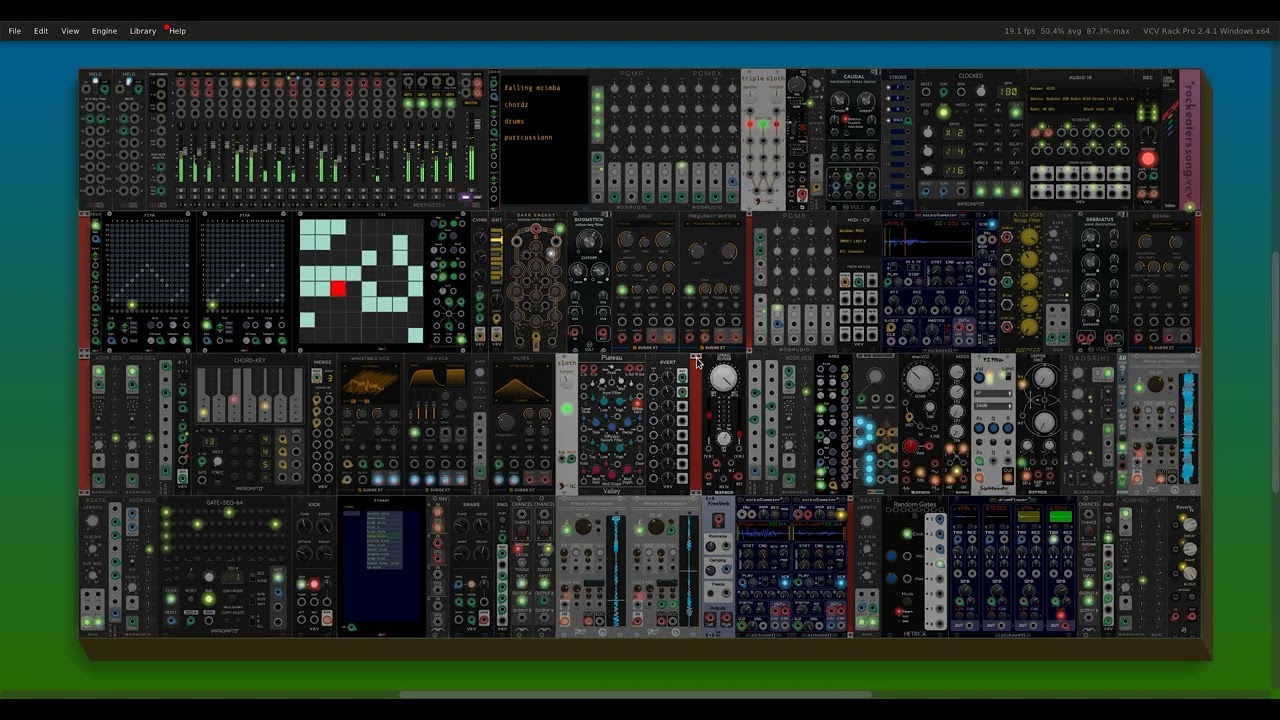This screenshot has height=720, width=1280.
Task: Click the big knob on the evenVCO module
Action: coord(919,379)
